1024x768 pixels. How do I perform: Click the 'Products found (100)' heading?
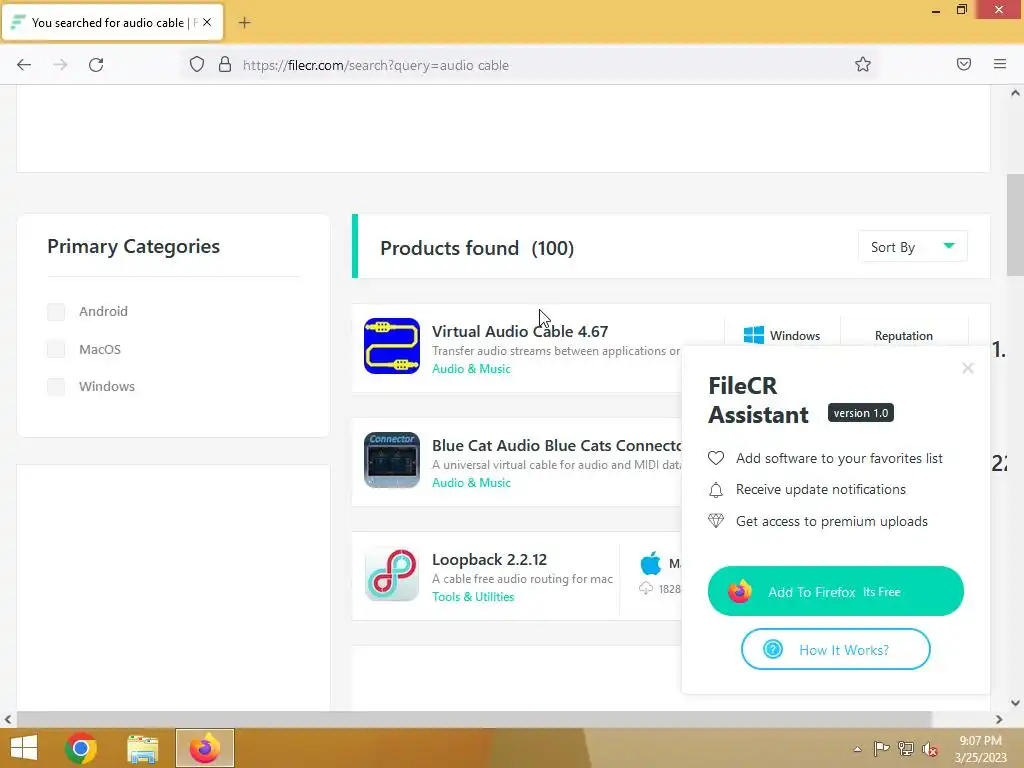[477, 248]
